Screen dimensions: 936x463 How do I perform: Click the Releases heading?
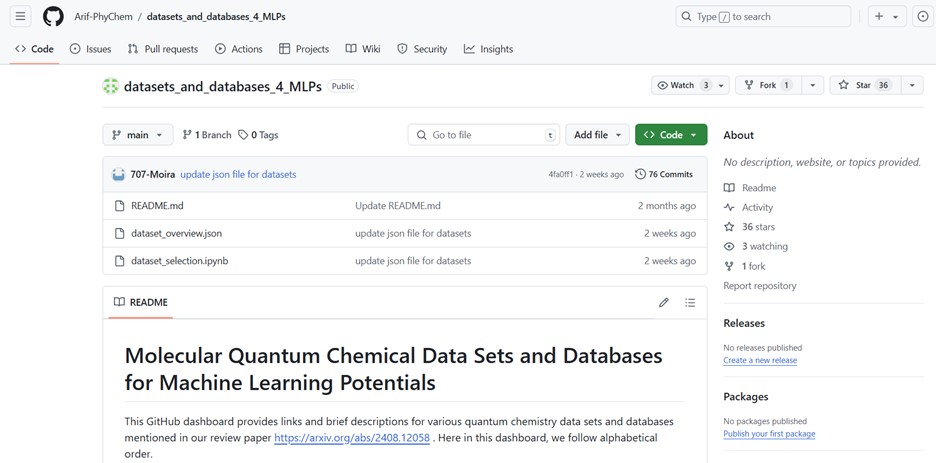point(744,323)
